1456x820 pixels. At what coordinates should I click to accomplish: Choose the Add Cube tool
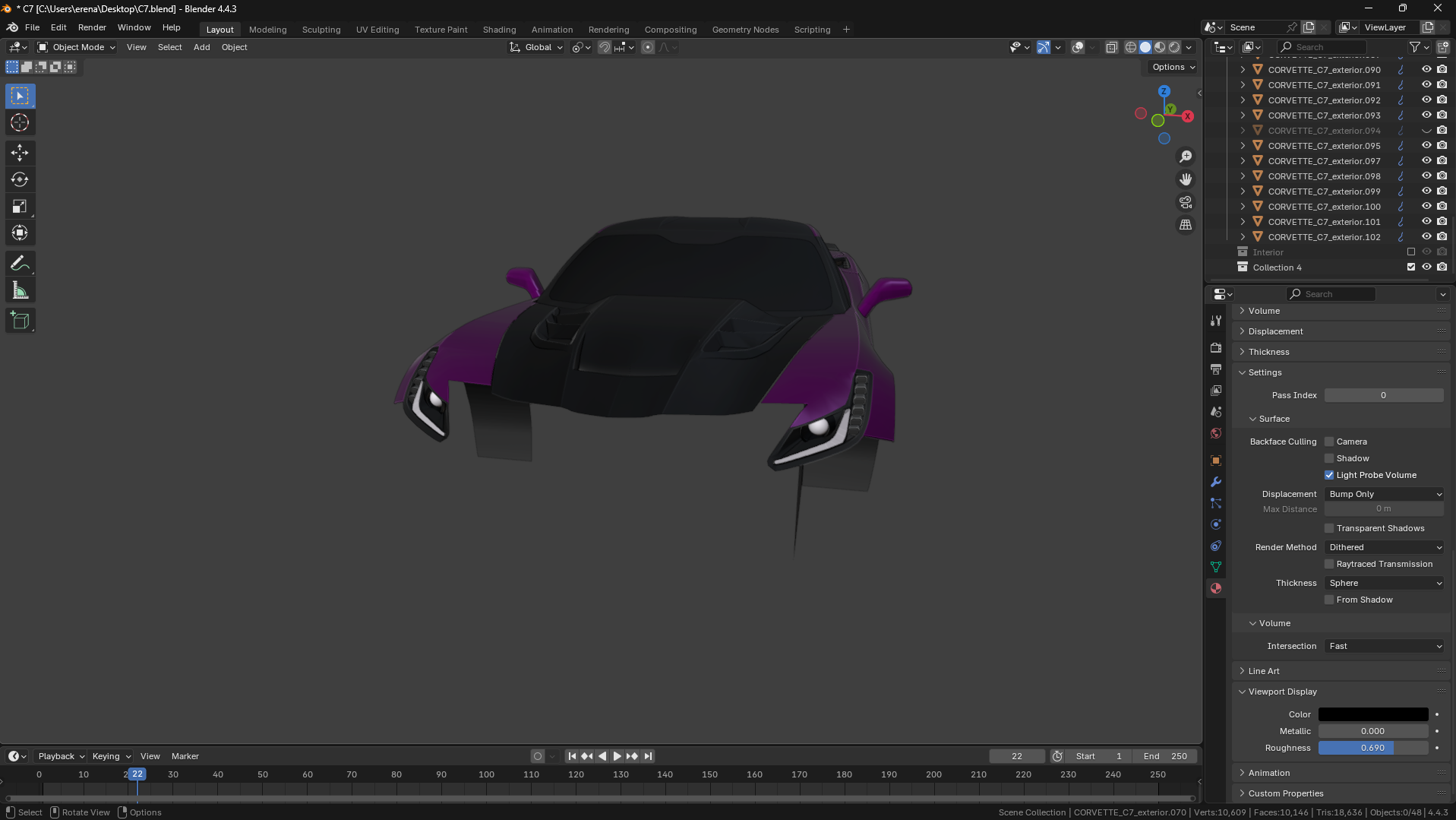coord(20,321)
